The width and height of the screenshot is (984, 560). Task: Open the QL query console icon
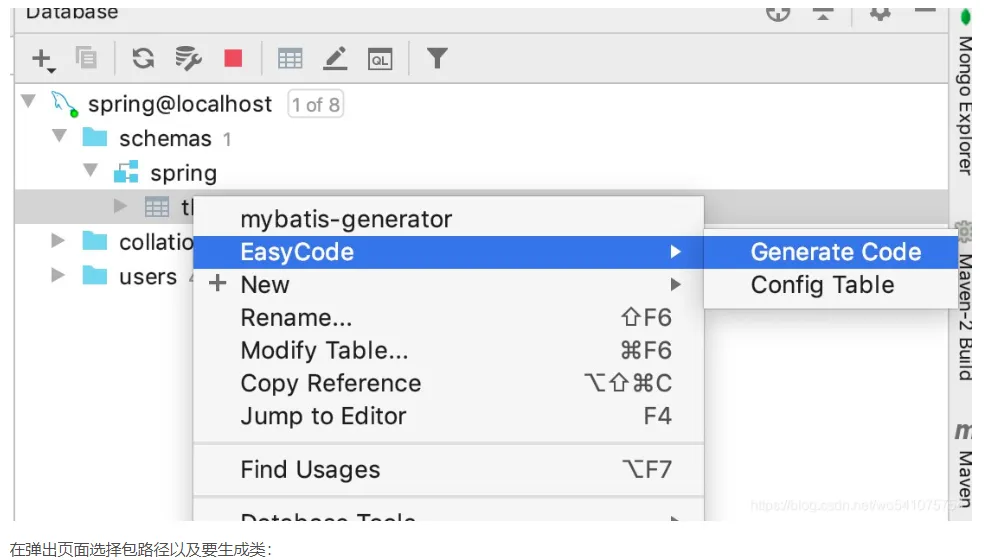(380, 59)
